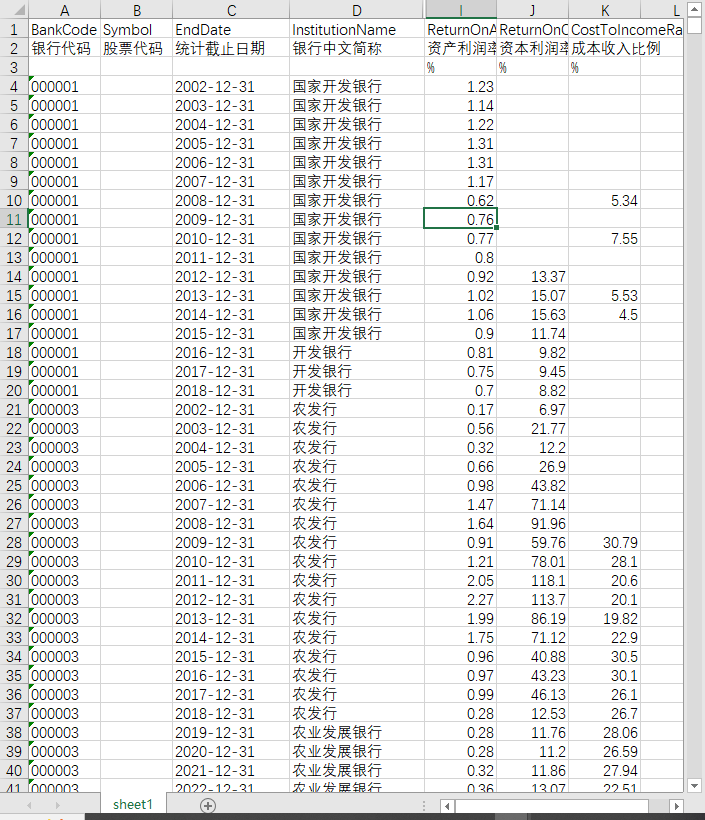Image resolution: width=705 pixels, height=820 pixels.
Task: Select row 1 header
Action: point(14,29)
